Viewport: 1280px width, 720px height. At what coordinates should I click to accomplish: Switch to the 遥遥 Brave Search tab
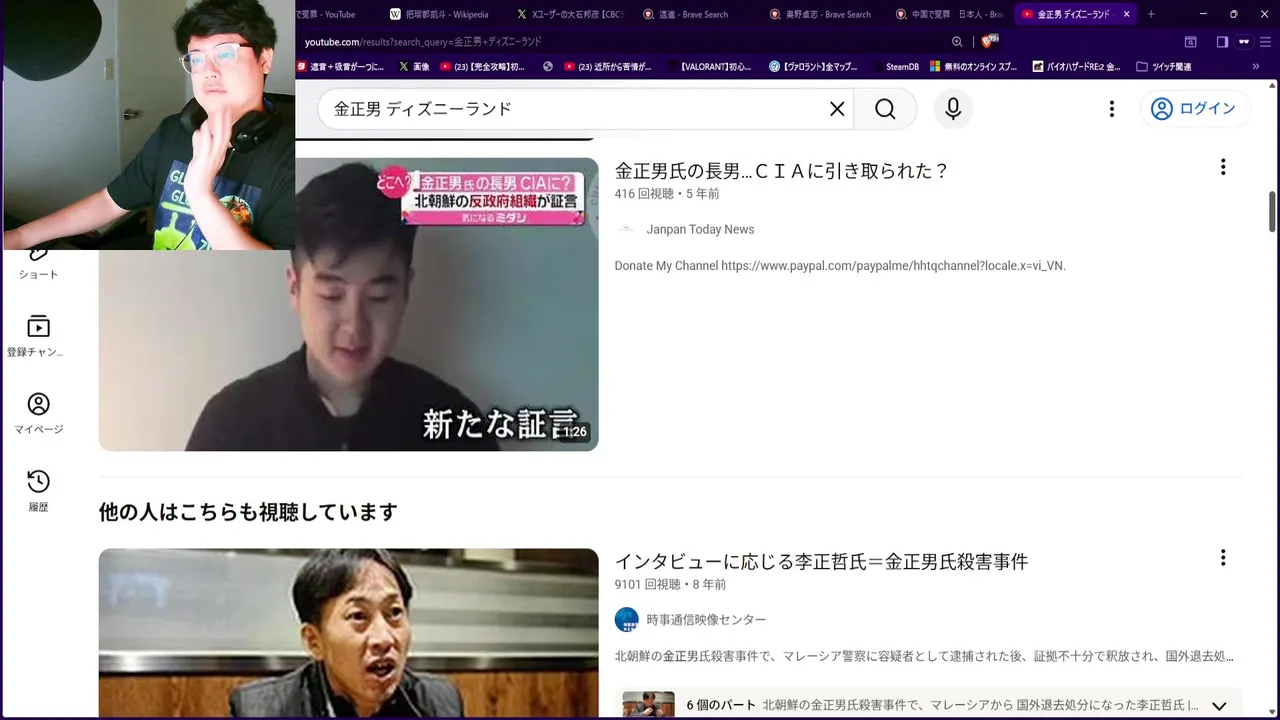coord(686,14)
